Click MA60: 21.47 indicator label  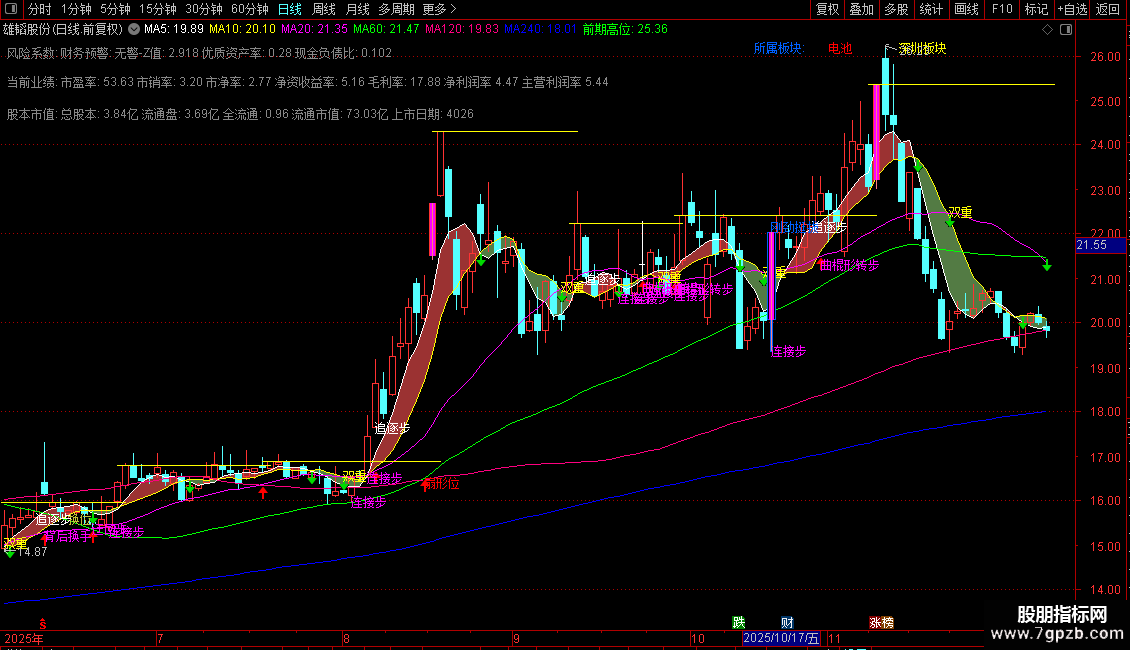386,30
